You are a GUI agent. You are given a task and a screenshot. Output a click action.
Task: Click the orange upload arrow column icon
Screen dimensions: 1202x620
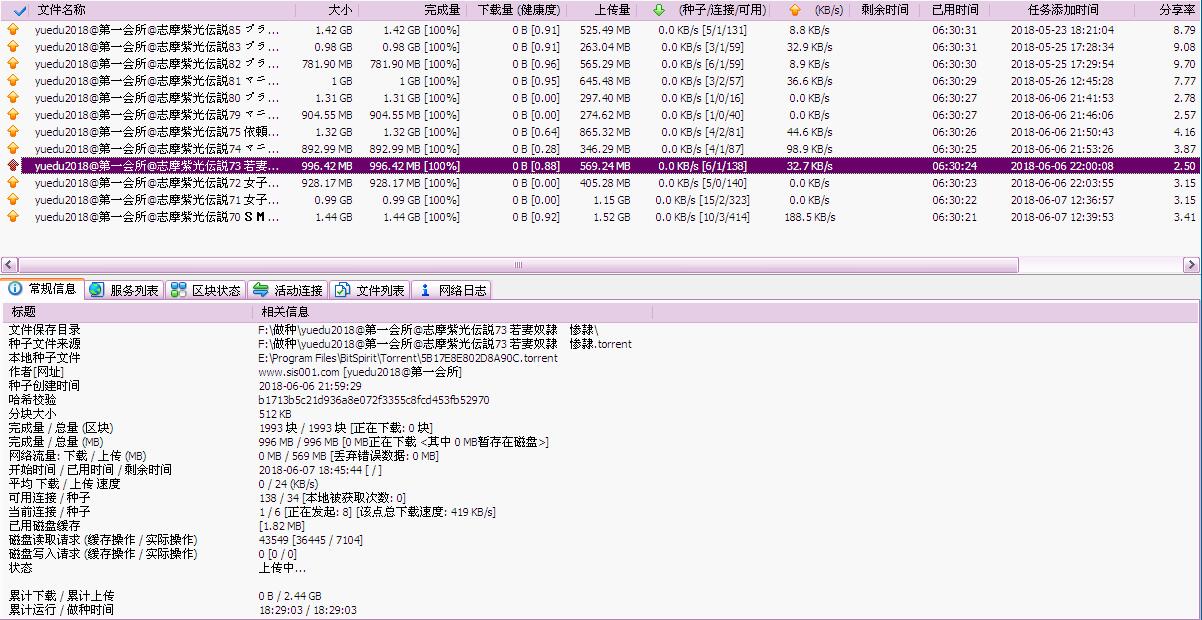tap(795, 10)
